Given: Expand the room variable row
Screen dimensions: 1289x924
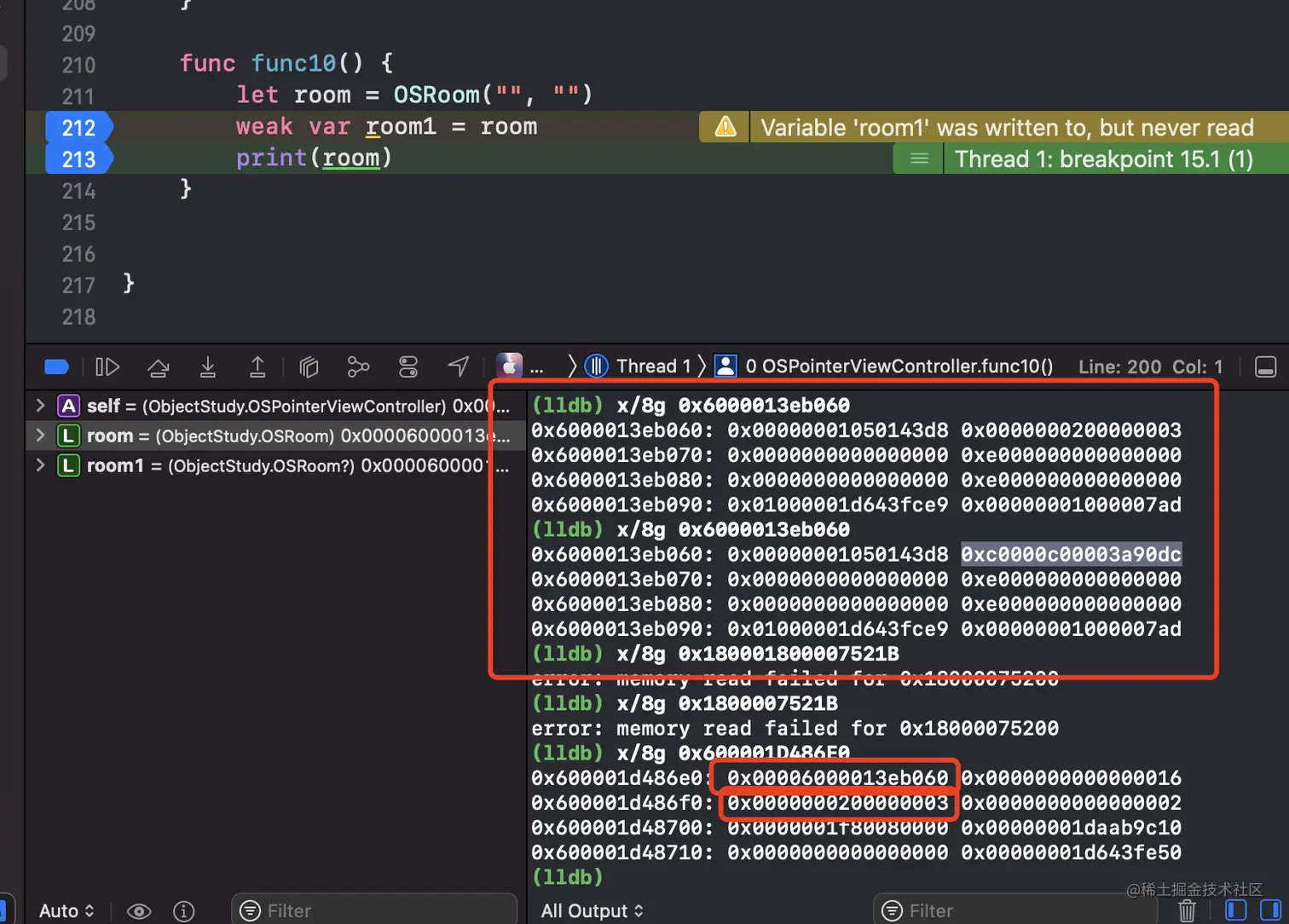Looking at the screenshot, I should pos(39,436).
